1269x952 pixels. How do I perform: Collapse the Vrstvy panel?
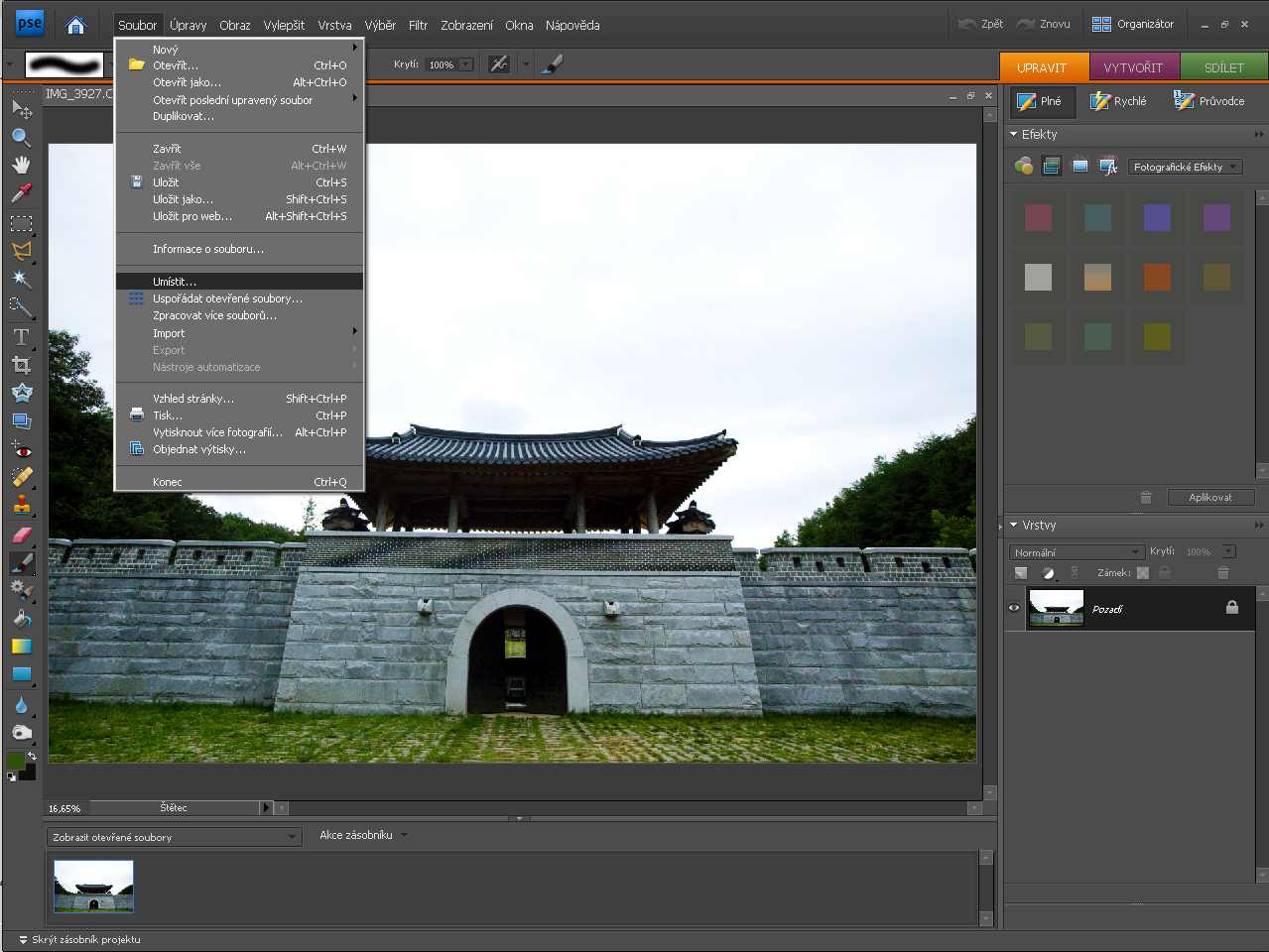1014,526
